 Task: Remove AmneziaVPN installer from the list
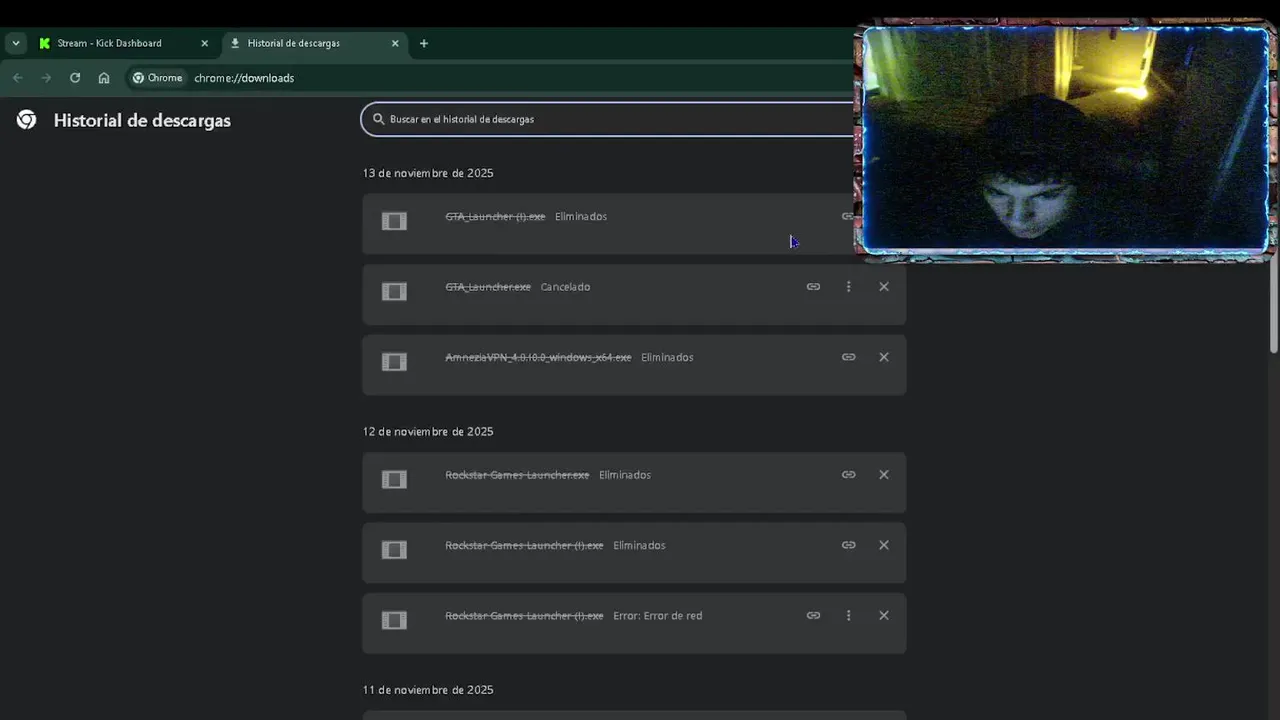point(884,357)
